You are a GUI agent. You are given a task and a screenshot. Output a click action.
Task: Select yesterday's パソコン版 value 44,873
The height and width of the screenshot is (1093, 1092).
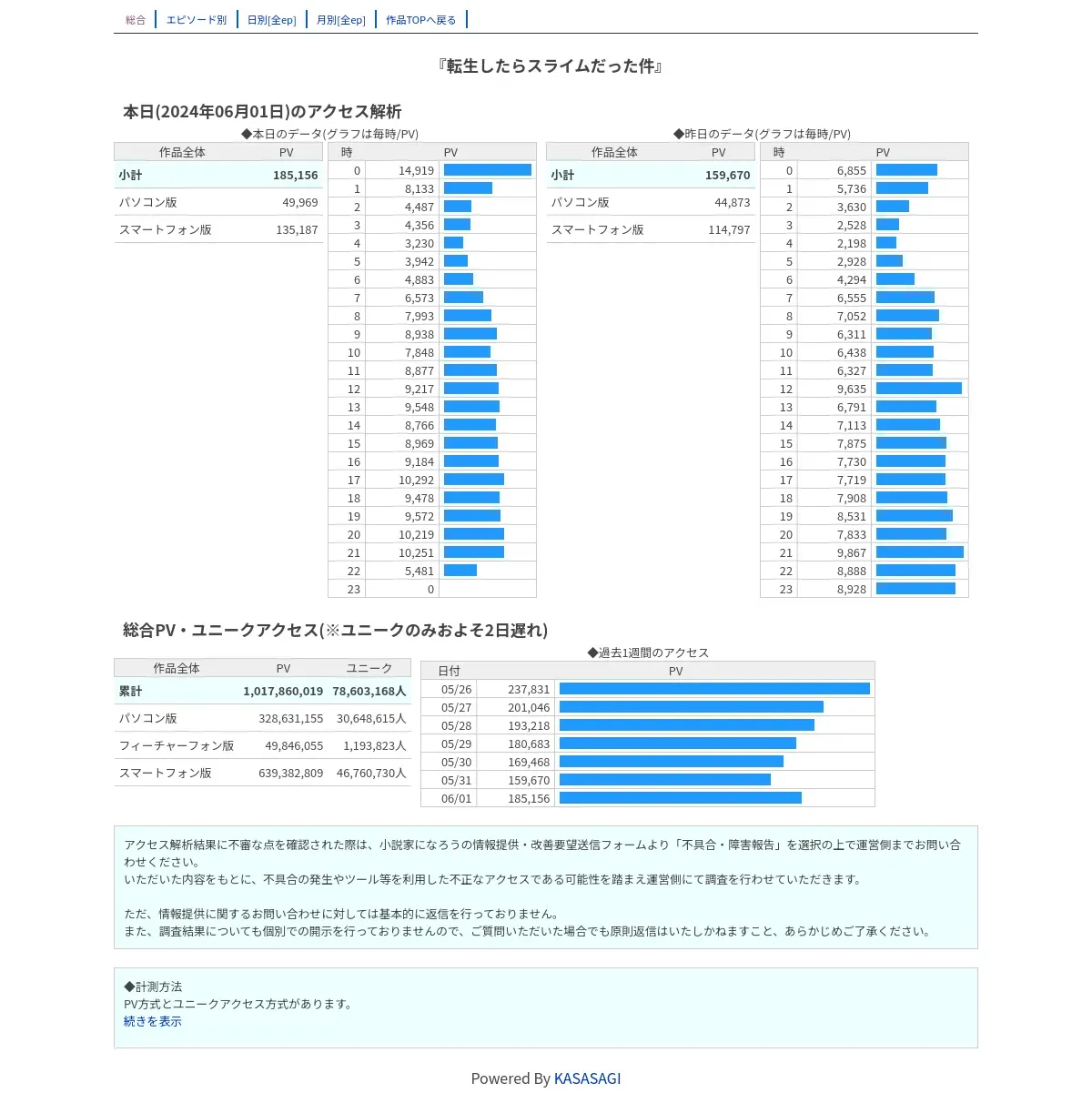point(733,202)
